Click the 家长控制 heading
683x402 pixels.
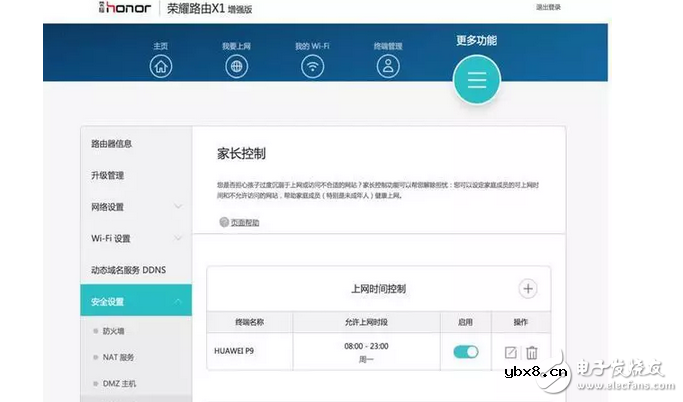tap(241, 153)
